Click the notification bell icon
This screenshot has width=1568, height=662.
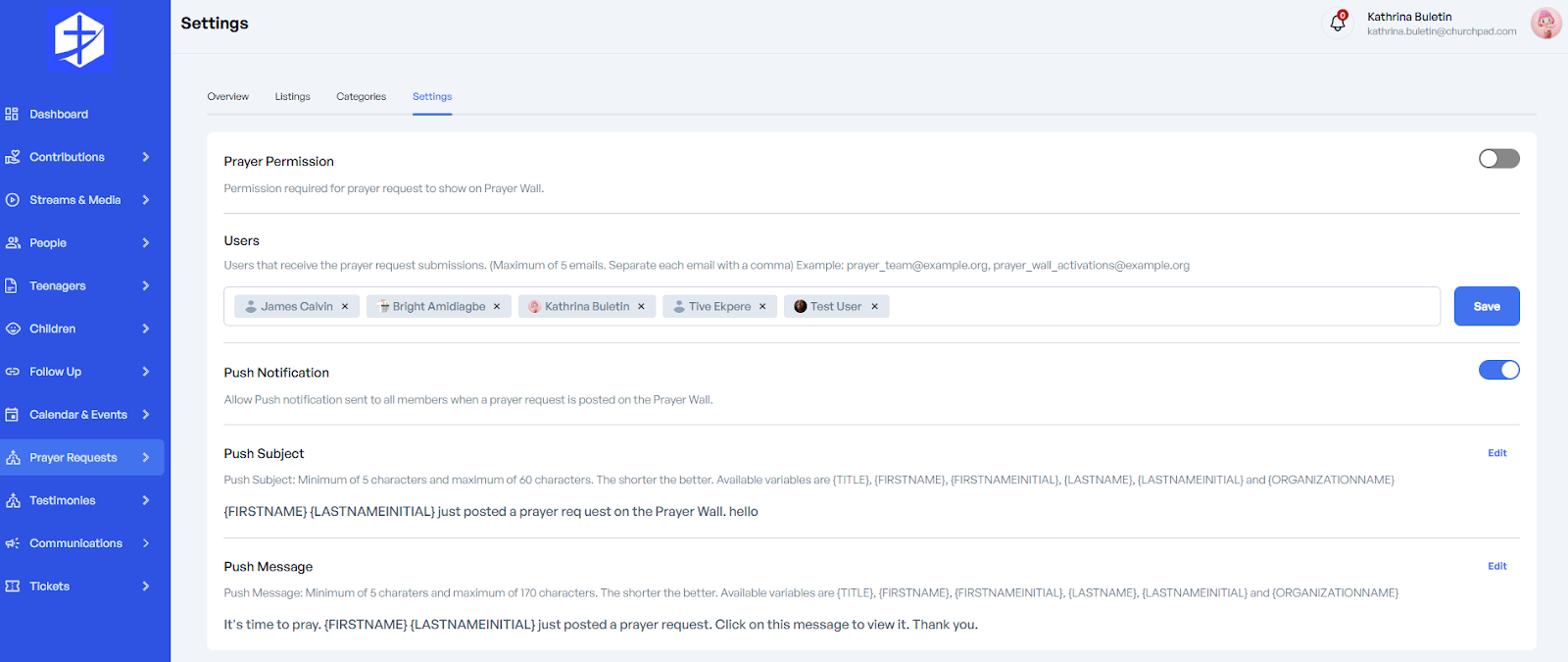tap(1337, 23)
